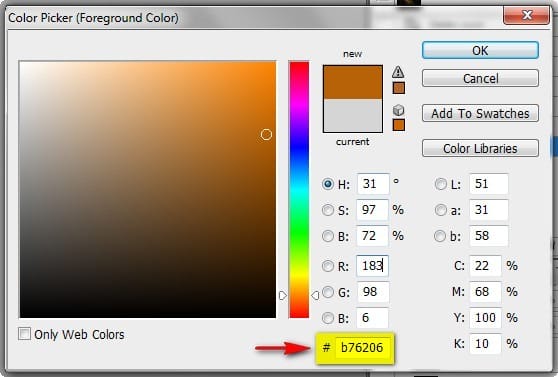This screenshot has height=377, width=558.
Task: Select the Lab a radio button
Action: click(x=441, y=210)
